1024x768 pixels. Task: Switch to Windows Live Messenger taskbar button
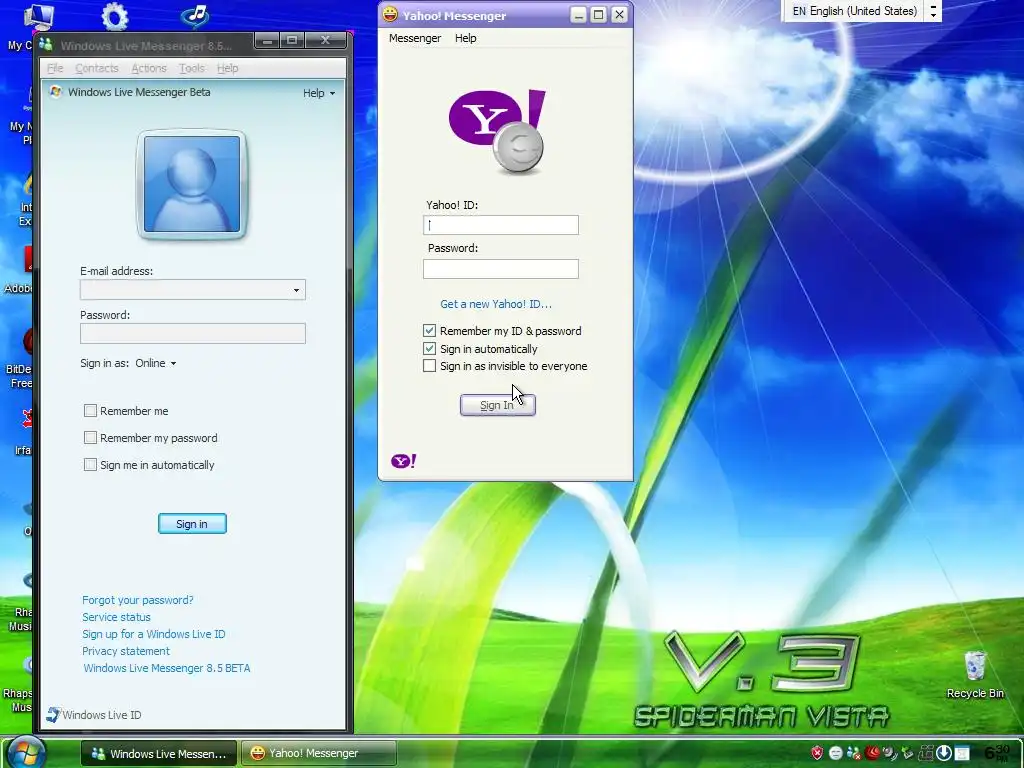point(159,753)
